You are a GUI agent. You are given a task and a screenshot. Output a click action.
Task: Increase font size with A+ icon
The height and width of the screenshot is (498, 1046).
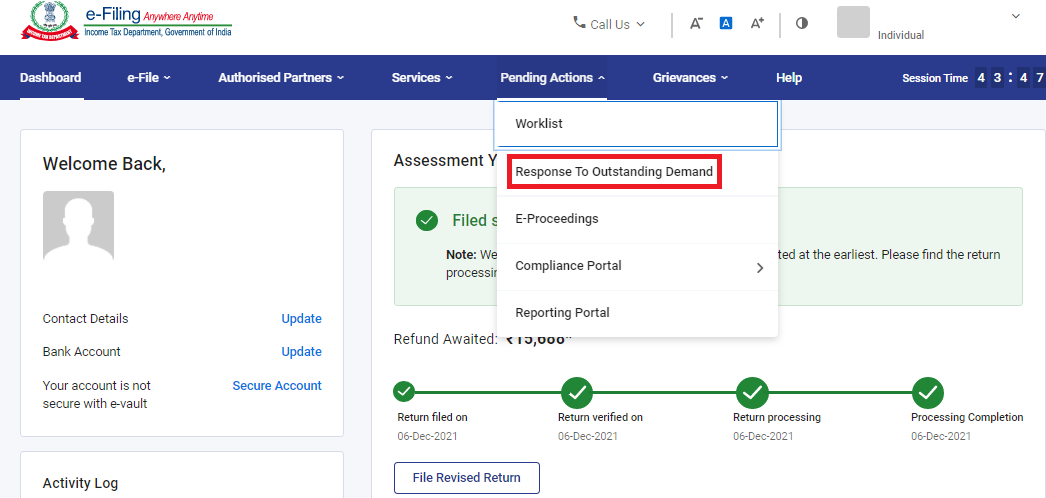tap(756, 23)
